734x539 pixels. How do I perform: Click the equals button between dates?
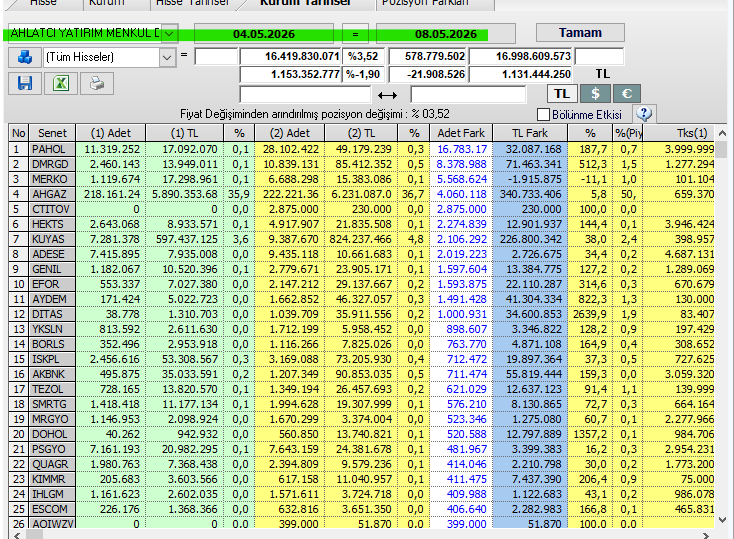click(355, 34)
